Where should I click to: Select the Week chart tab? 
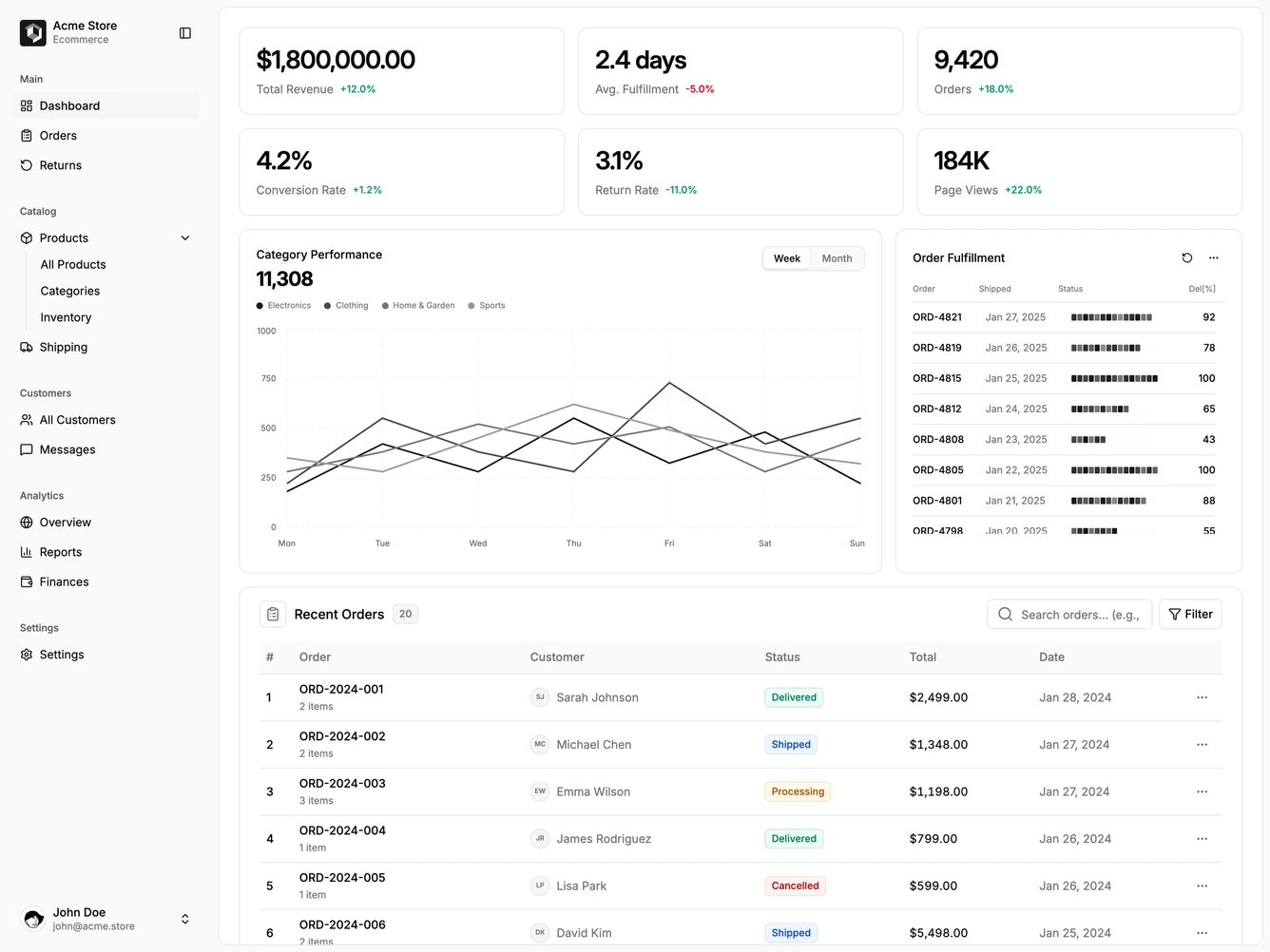tap(787, 258)
